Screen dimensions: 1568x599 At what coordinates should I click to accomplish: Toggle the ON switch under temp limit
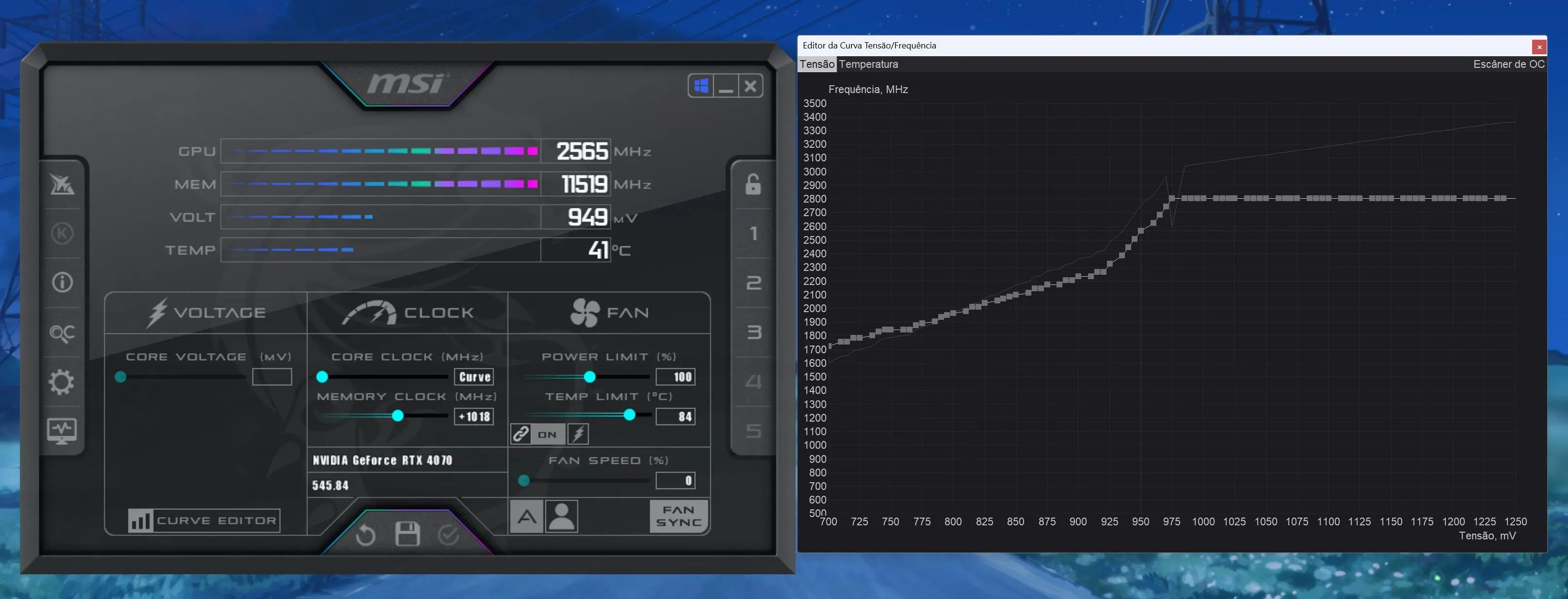547,434
